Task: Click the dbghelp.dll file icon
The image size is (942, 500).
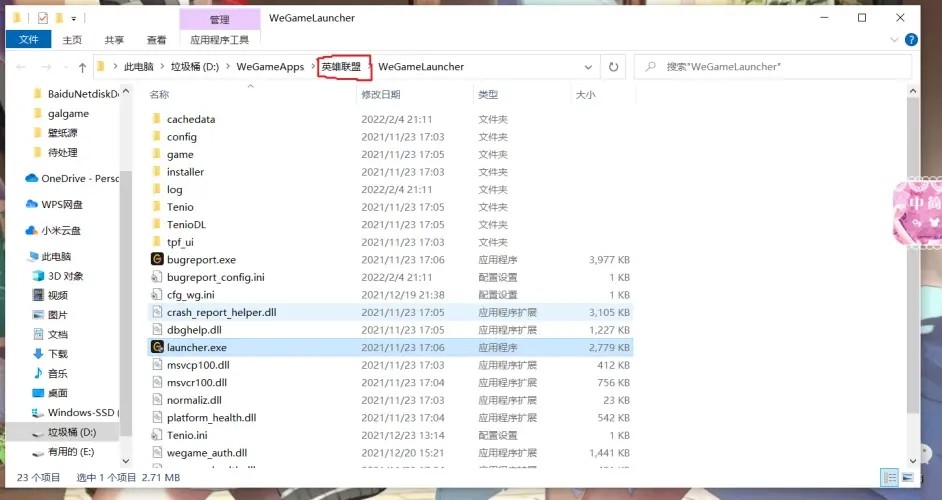Action: tap(157, 329)
